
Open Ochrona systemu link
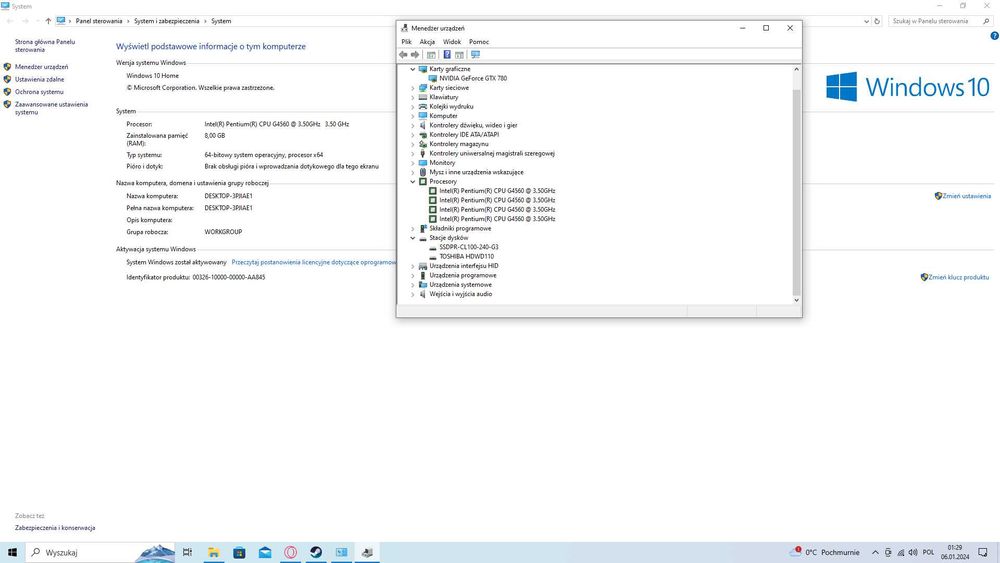coord(39,92)
